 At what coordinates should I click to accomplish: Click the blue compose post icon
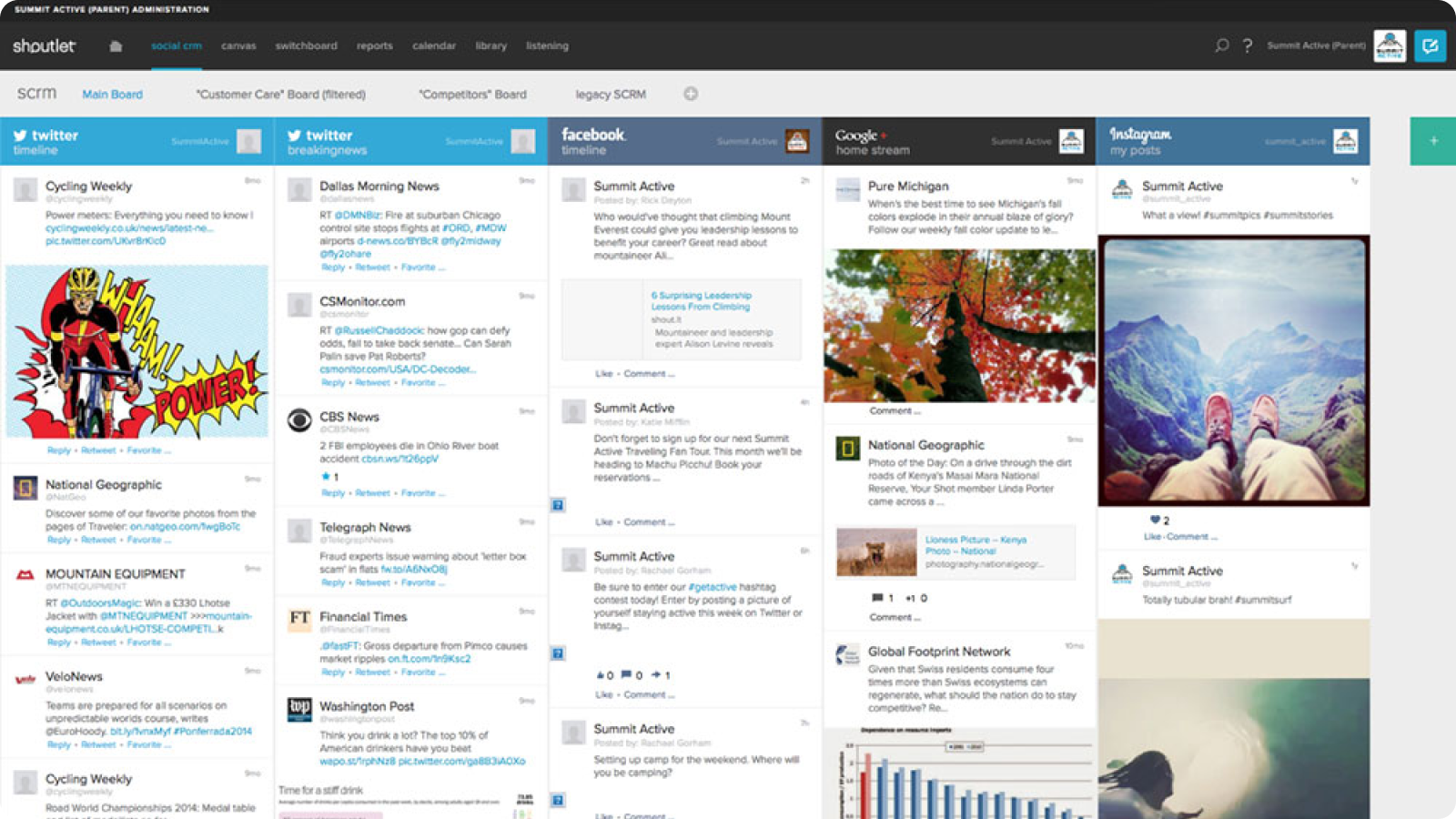tap(1430, 45)
